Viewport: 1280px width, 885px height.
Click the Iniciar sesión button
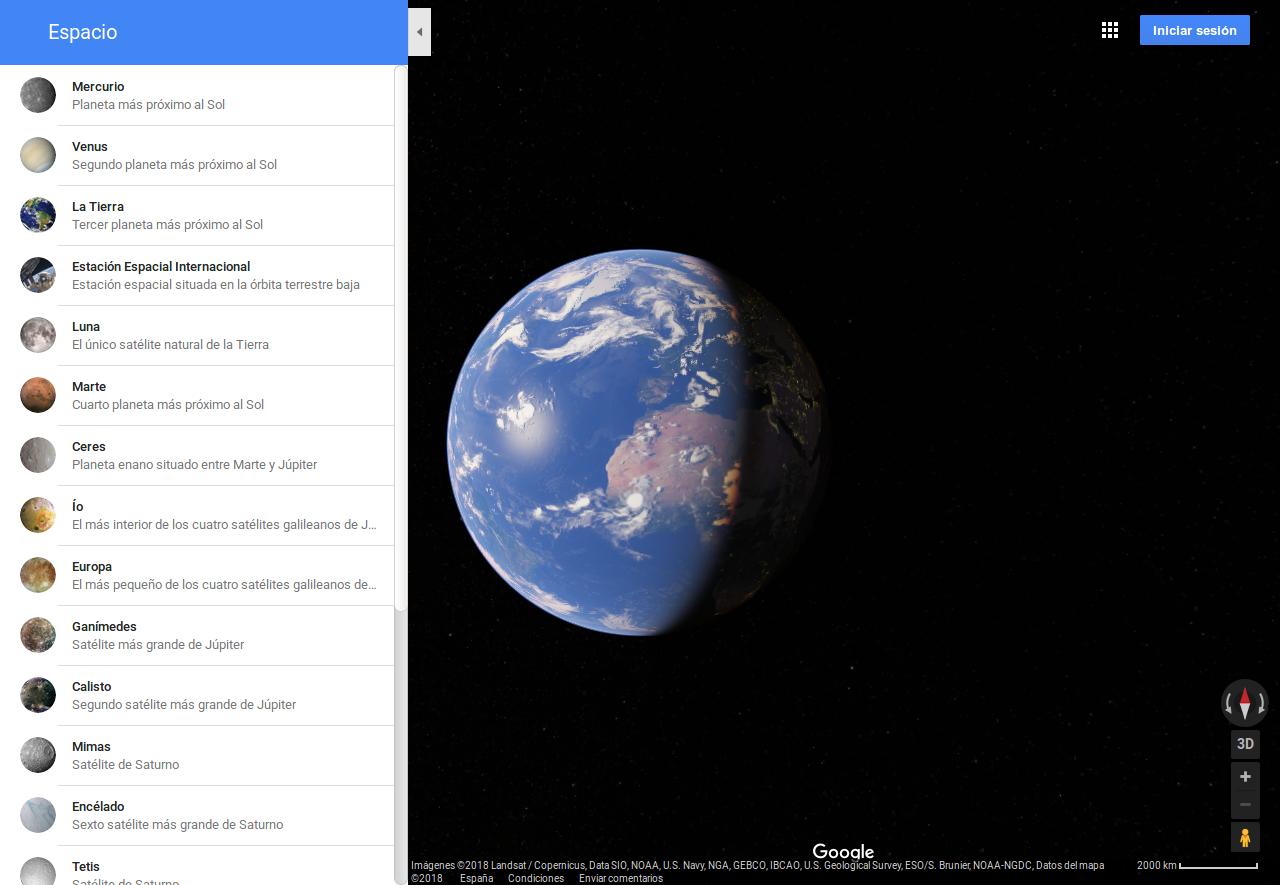point(1194,30)
